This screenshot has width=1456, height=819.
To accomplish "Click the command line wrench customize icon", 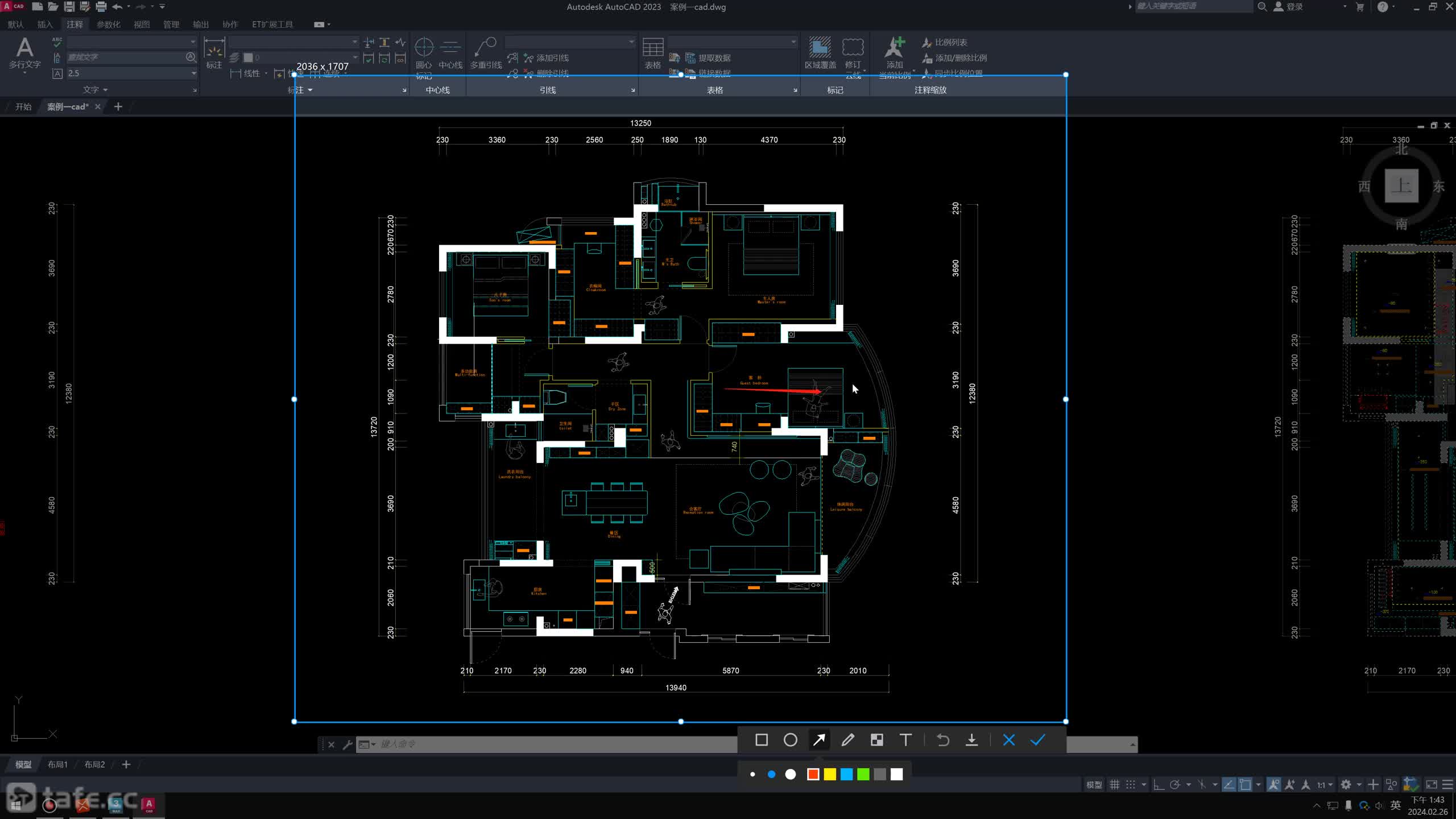I will (348, 744).
